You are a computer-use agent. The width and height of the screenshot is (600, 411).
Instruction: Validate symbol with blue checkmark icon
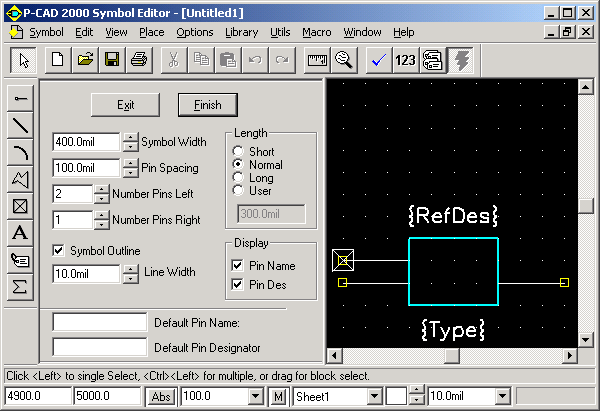tap(379, 60)
